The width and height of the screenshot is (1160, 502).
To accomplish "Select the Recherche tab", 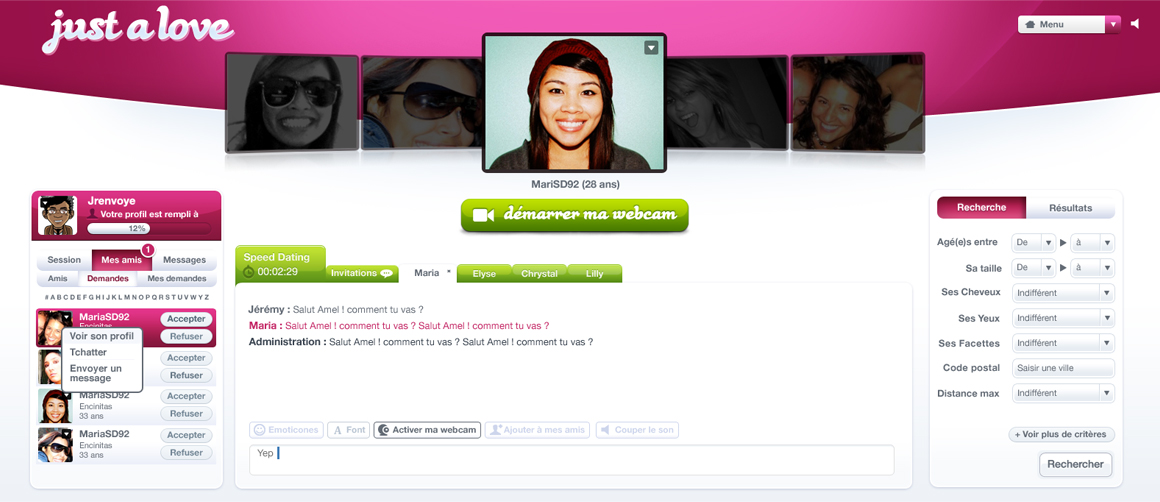I will click(982, 208).
